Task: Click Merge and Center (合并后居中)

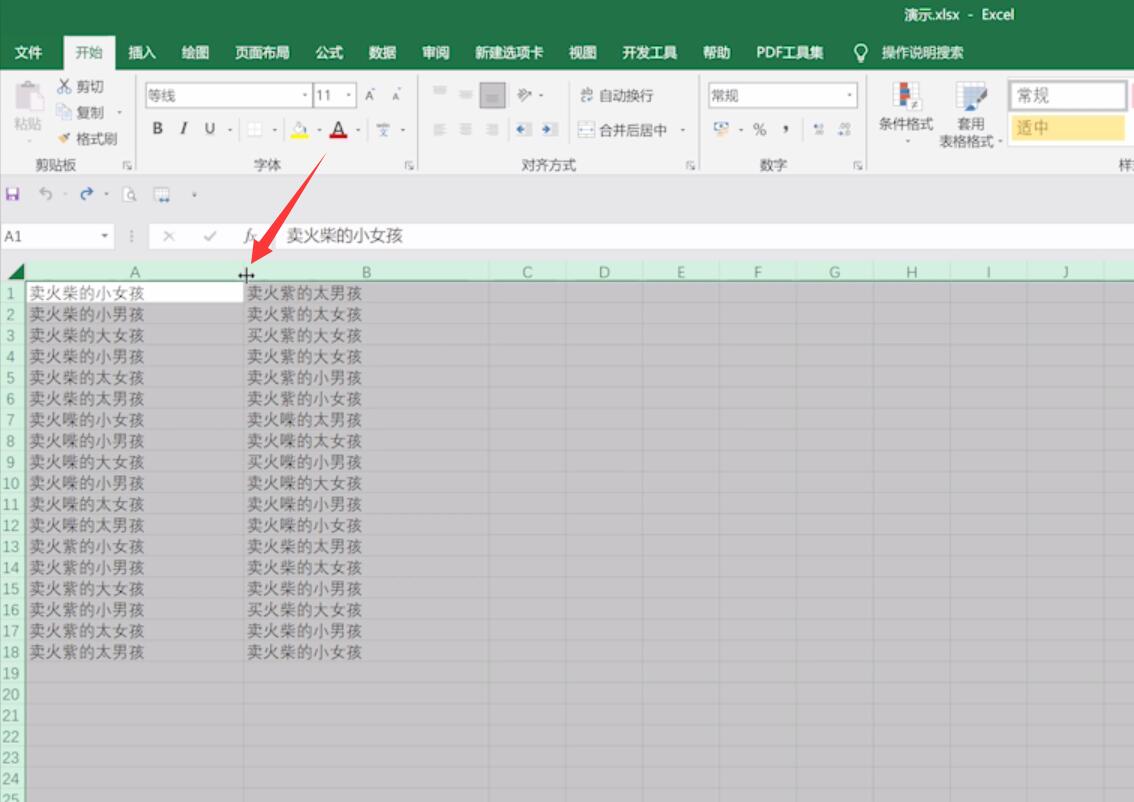Action: (x=623, y=130)
